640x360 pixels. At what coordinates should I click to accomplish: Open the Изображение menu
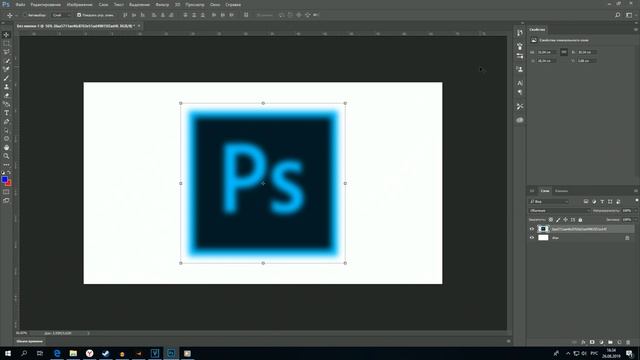(80, 4)
